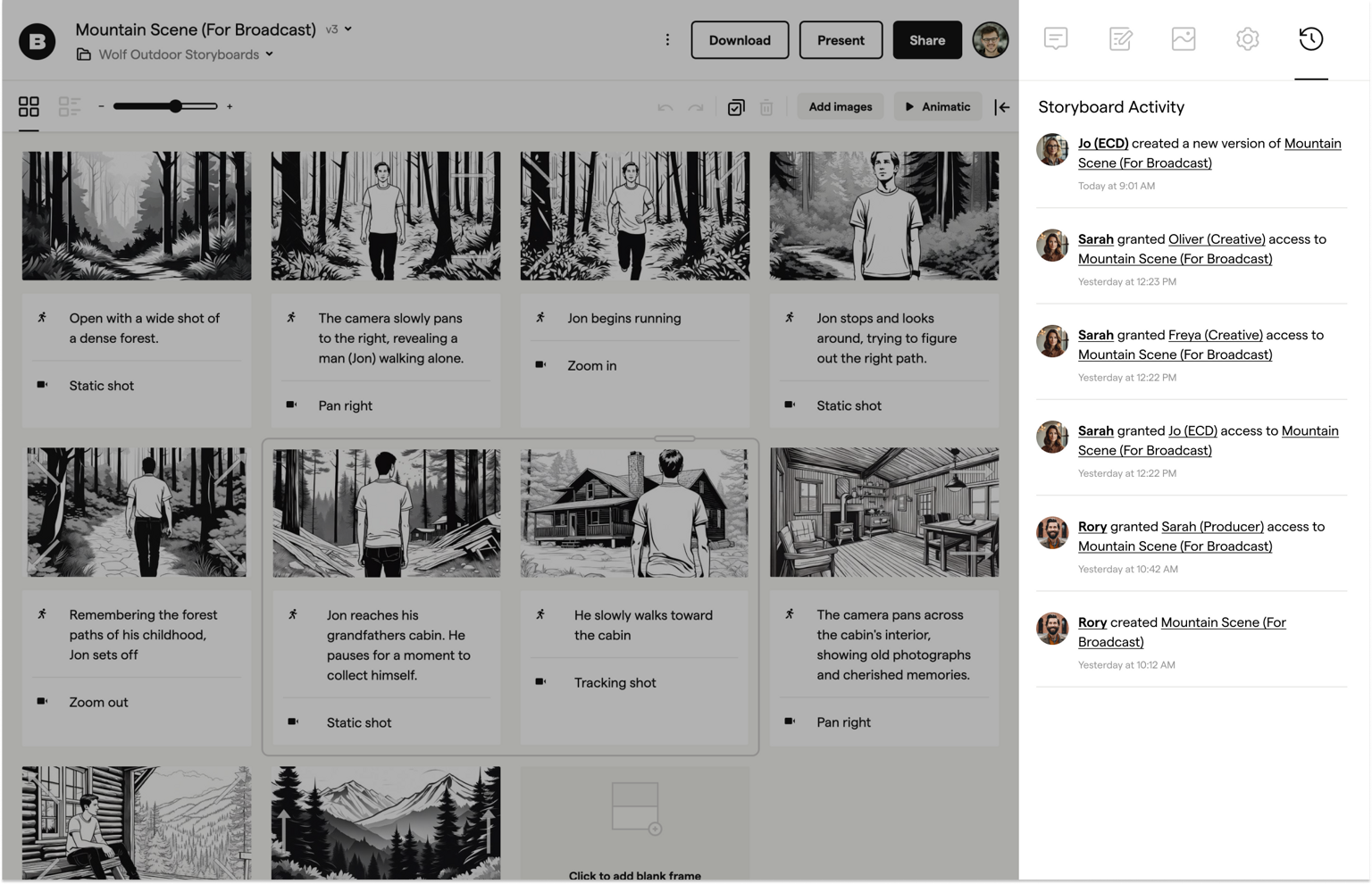Toggle the select-all frames checkbox icon

pos(736,107)
